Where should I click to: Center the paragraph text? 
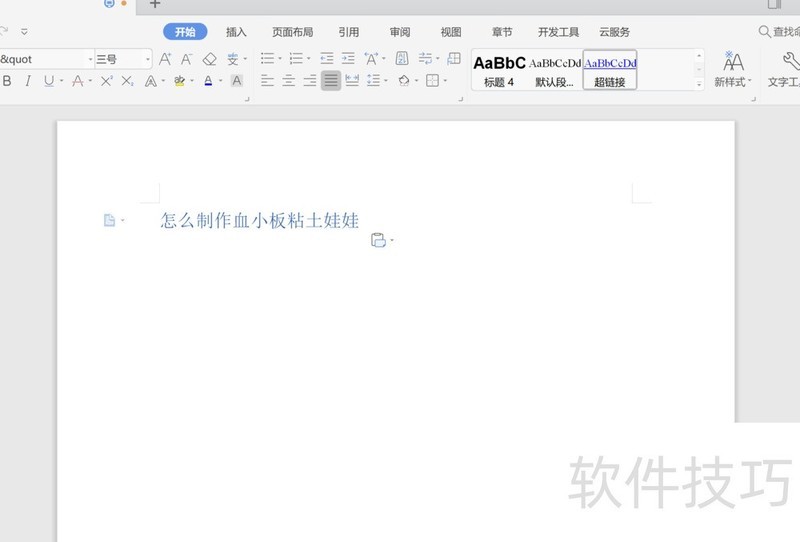288,81
